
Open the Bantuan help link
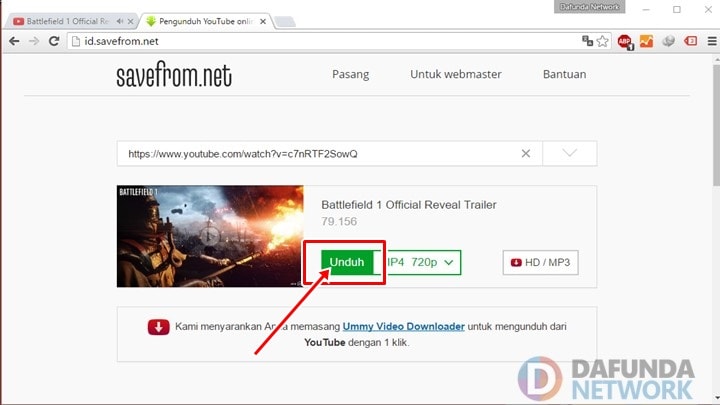pos(564,74)
